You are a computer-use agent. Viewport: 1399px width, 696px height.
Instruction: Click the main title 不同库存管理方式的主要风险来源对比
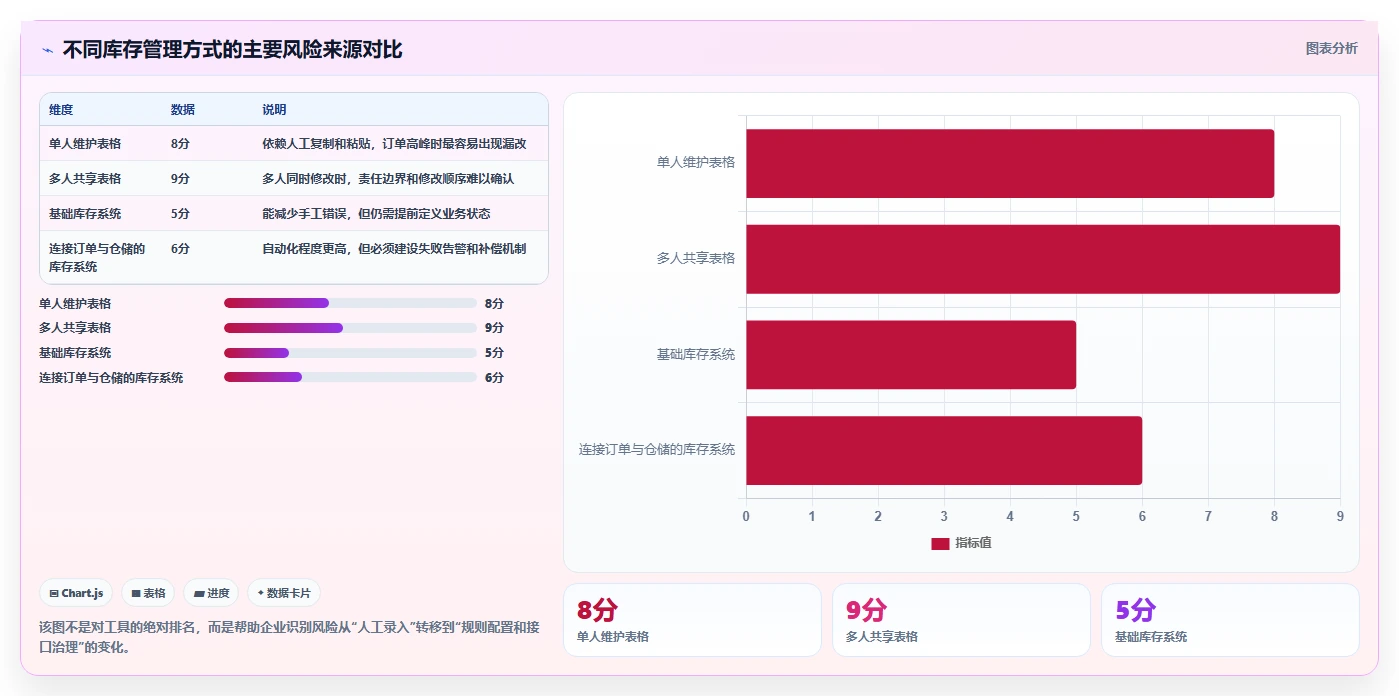tap(232, 50)
